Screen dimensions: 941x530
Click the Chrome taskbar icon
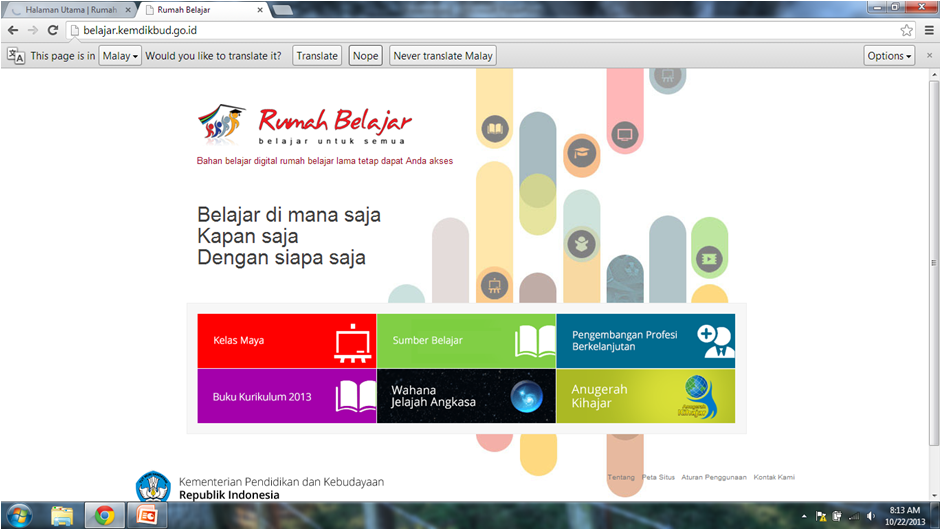tap(104, 516)
